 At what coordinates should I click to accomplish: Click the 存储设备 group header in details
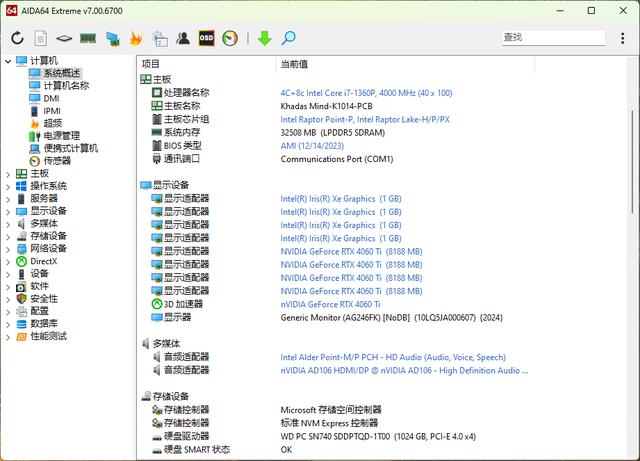pyautogui.click(x=171, y=396)
